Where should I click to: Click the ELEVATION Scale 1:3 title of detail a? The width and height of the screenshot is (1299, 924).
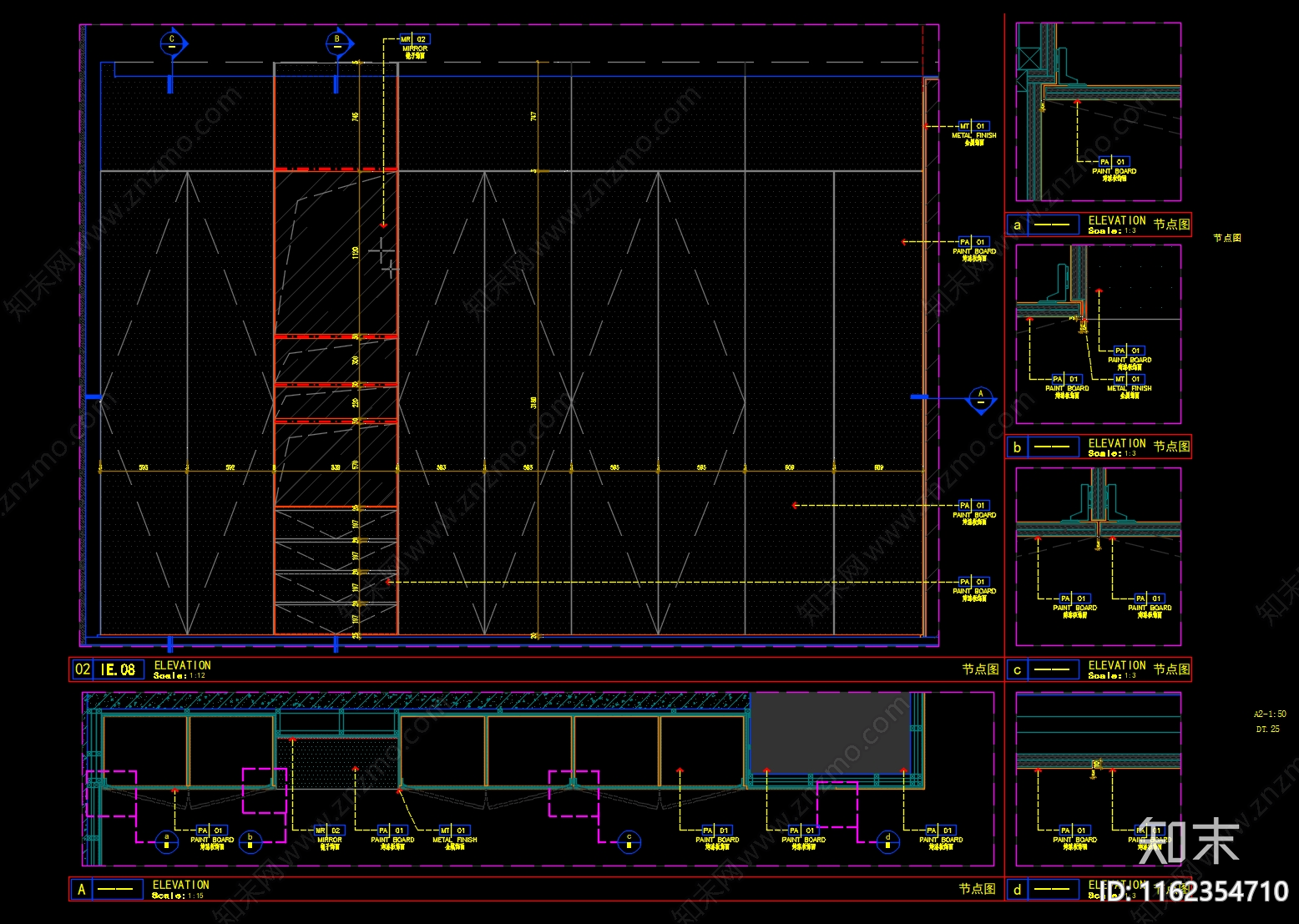coord(1117,225)
